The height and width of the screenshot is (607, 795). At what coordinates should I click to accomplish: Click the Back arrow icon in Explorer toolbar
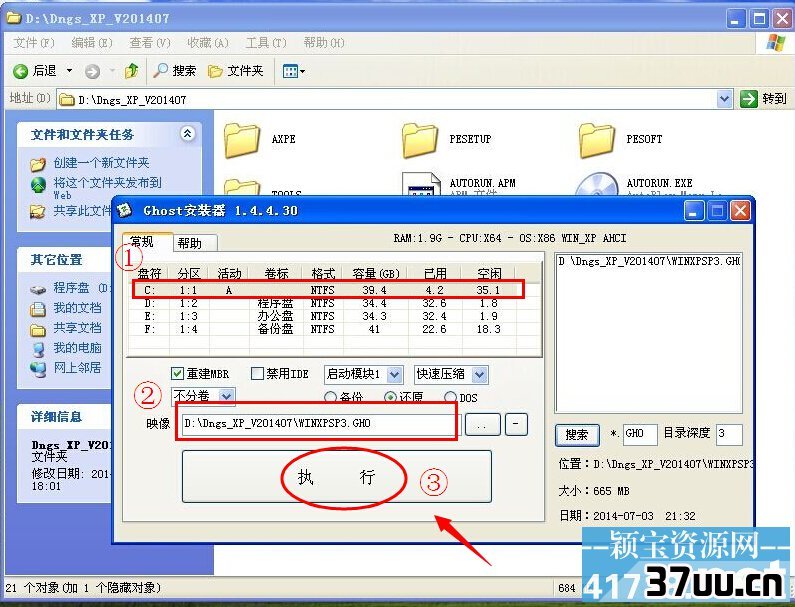pyautogui.click(x=20, y=71)
